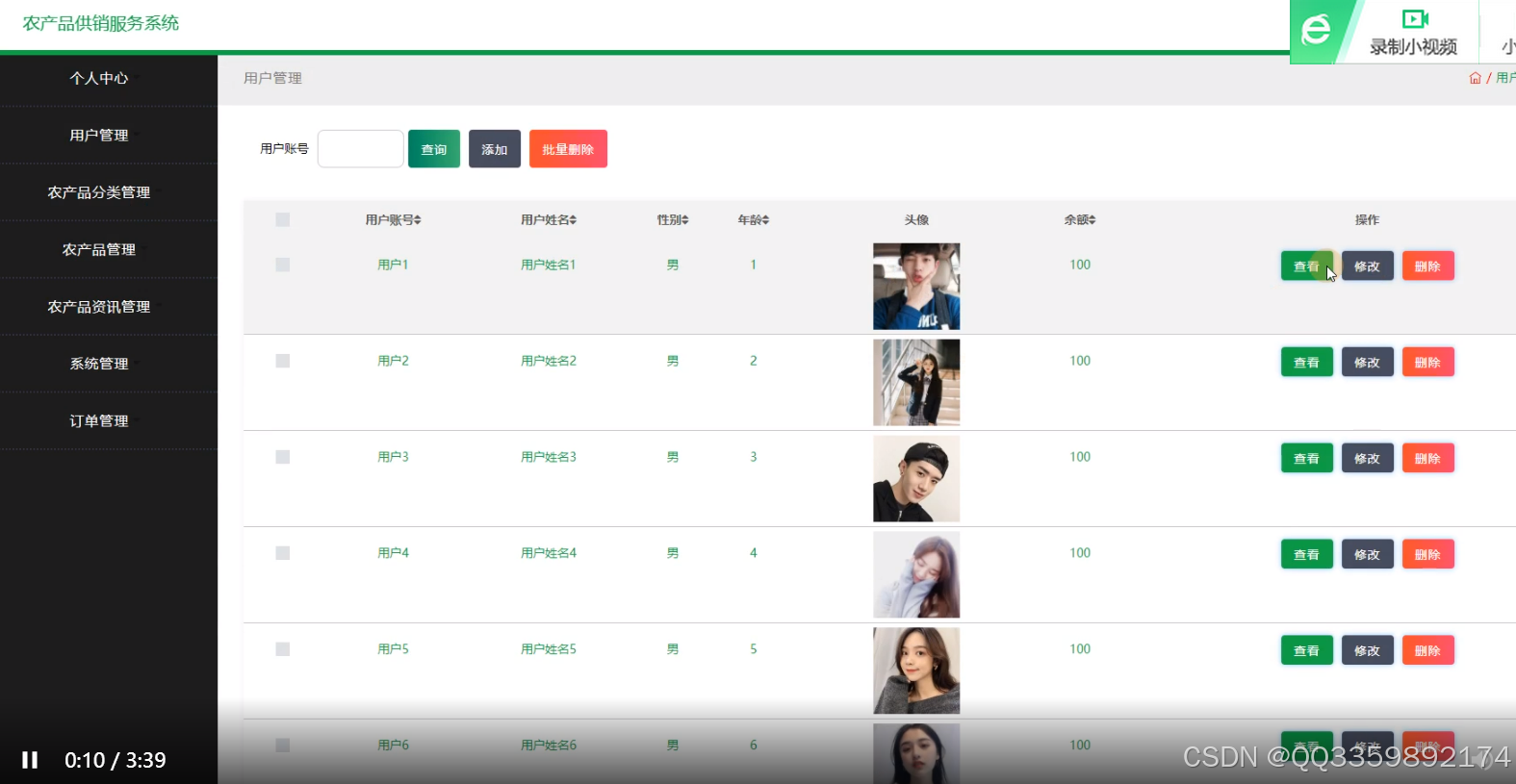This screenshot has height=784, width=1516.
Task: Click the 农产品供销服务系统 title
Action: point(101,23)
